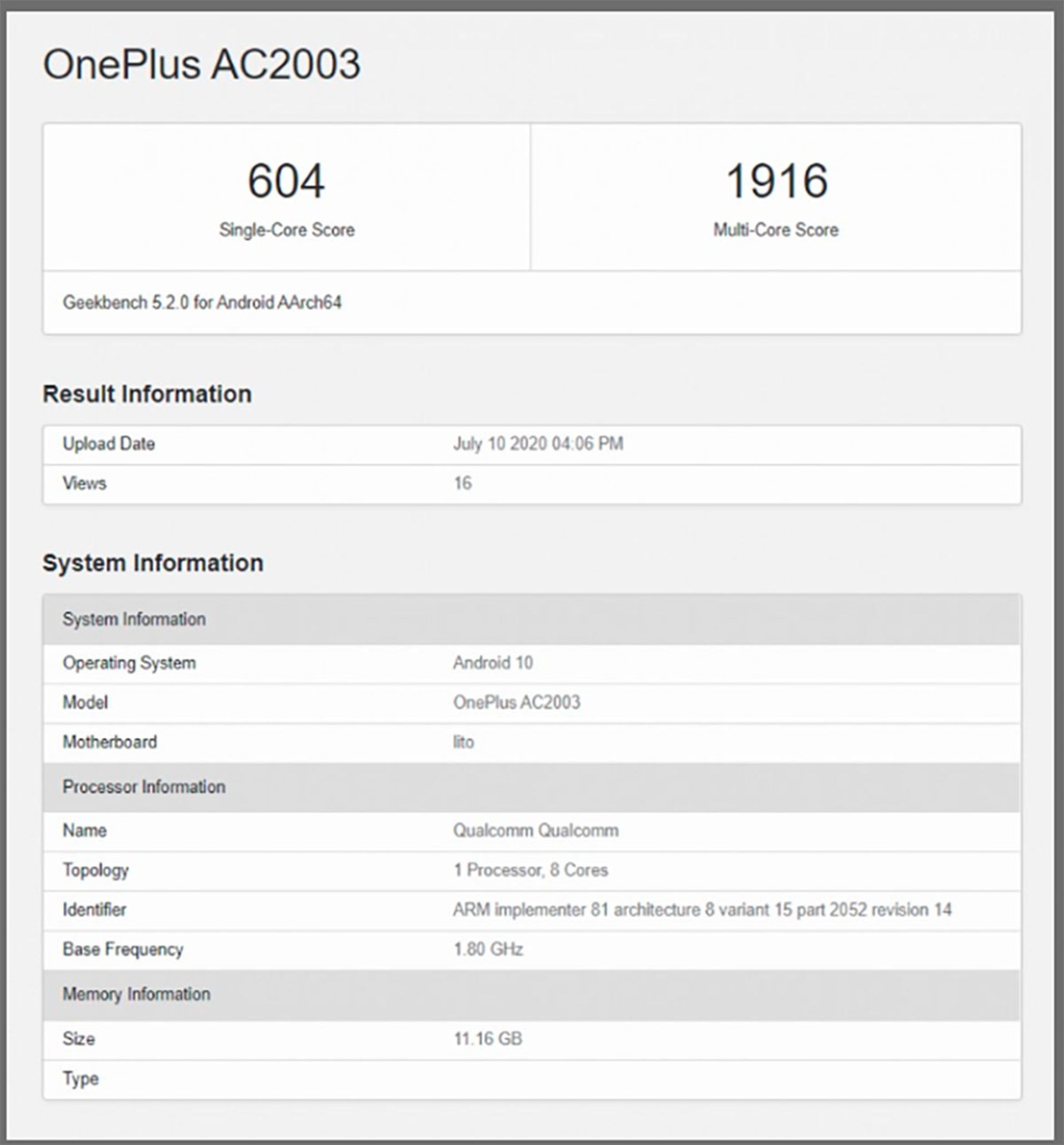Click the July 10 2020 upload date value
1064x1145 pixels.
tap(538, 444)
